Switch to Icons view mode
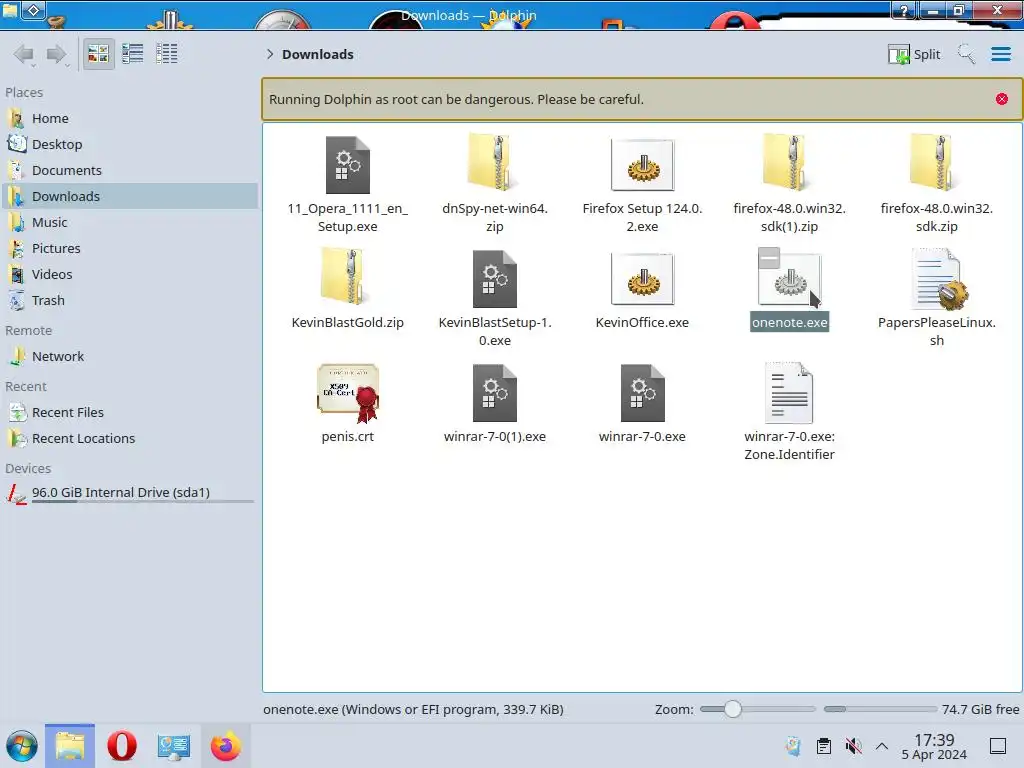 99,54
